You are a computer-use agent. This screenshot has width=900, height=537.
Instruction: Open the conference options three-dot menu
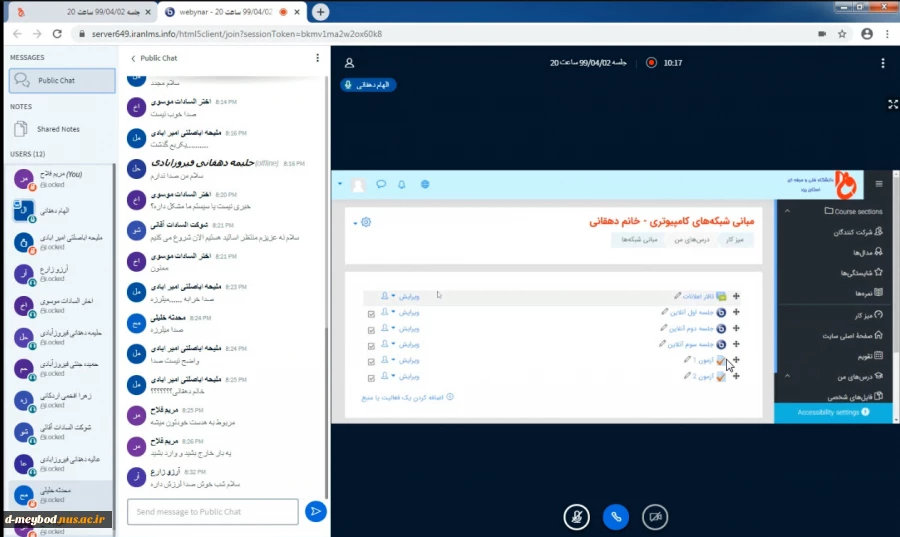[x=883, y=63]
